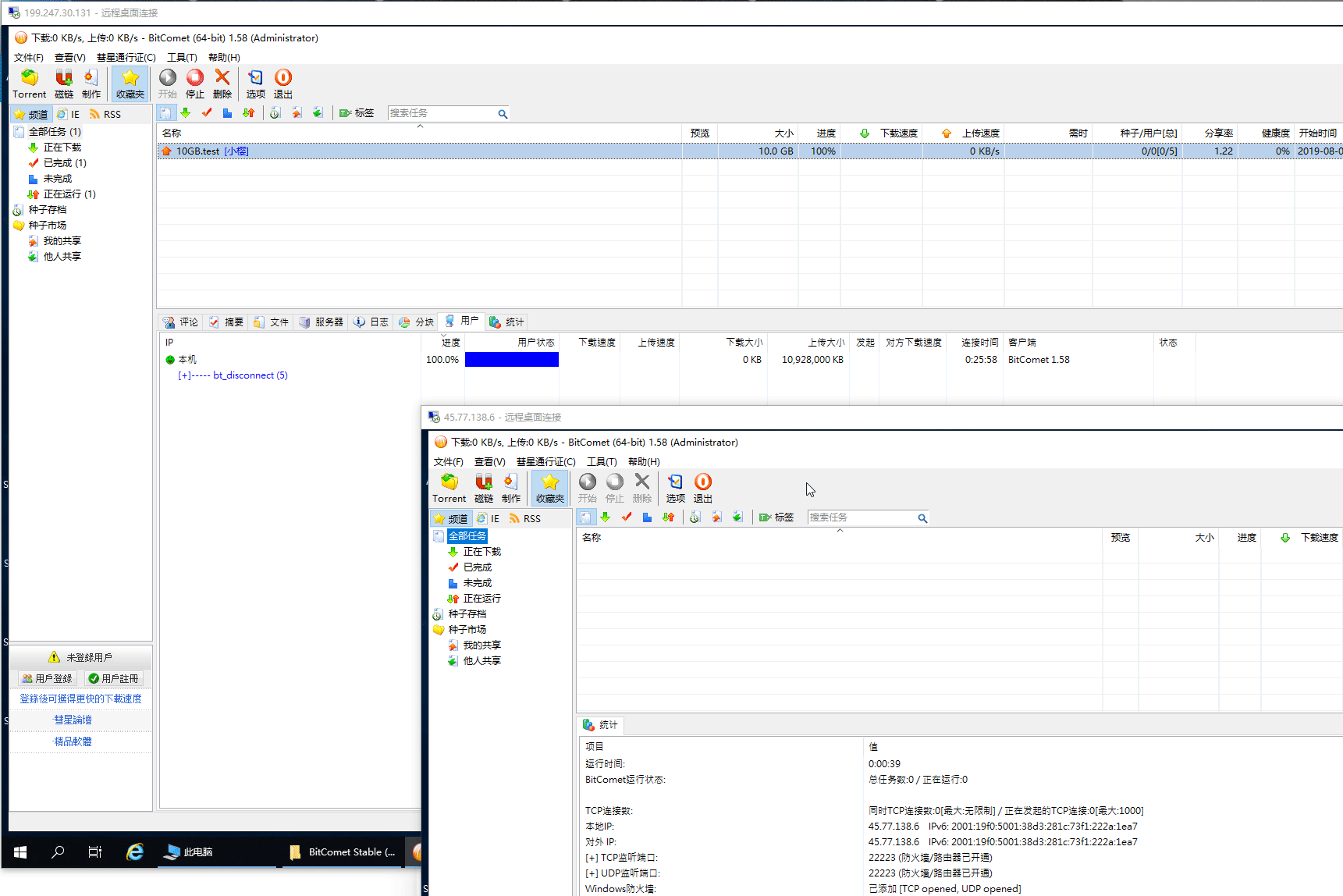1343x896 pixels.
Task: Focus 搜索任务 search field in back window
Action: pos(442,113)
